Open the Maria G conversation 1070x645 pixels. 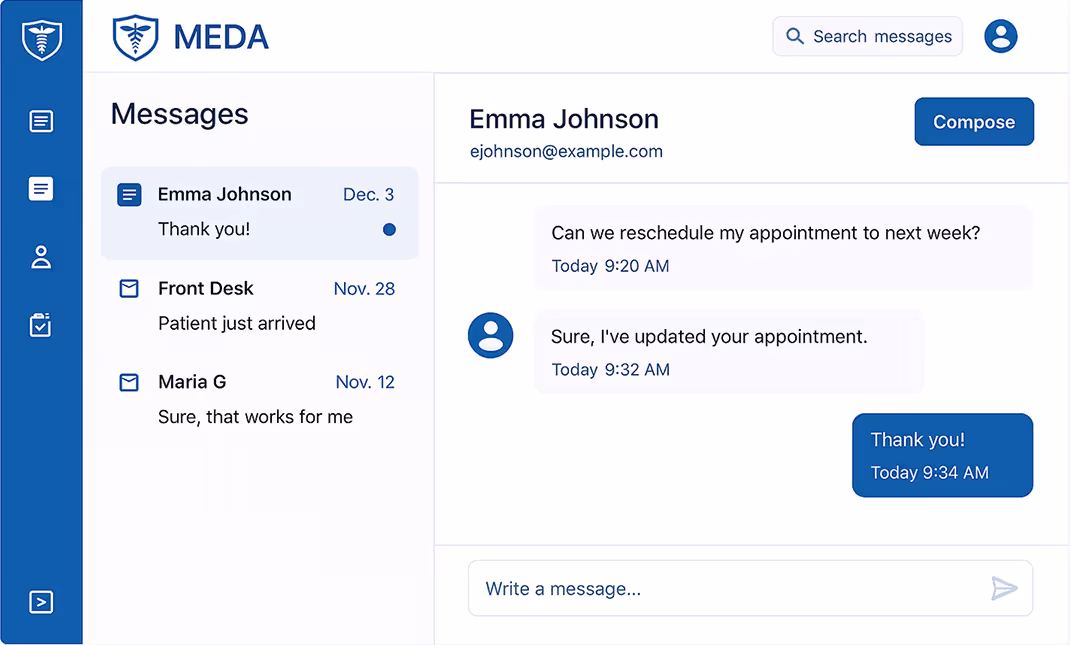click(x=259, y=399)
